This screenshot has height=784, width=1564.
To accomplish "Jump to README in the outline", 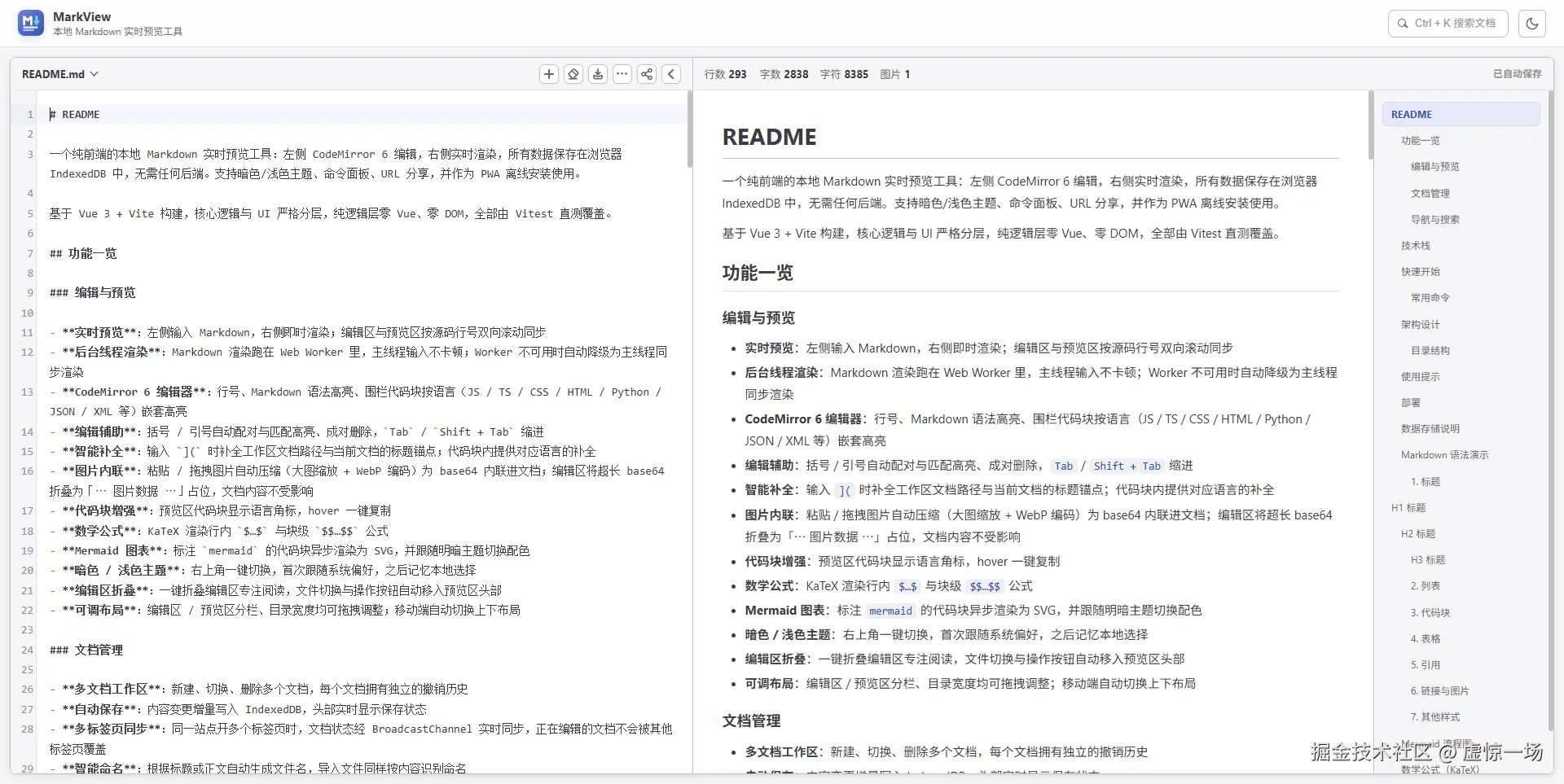I will 1461,115.
